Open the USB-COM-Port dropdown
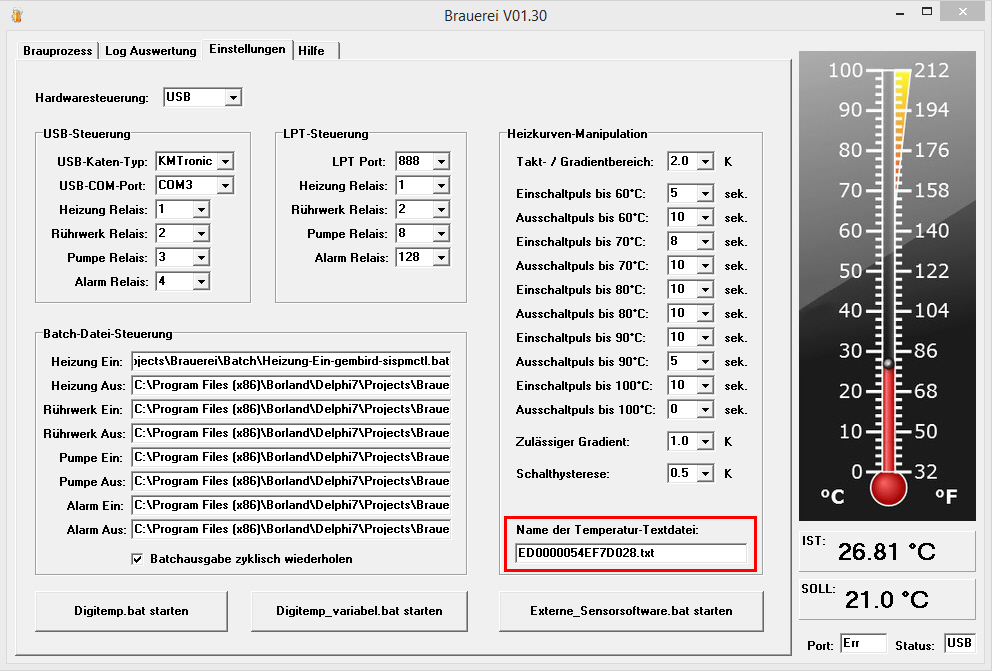This screenshot has width=992, height=671. [225, 186]
